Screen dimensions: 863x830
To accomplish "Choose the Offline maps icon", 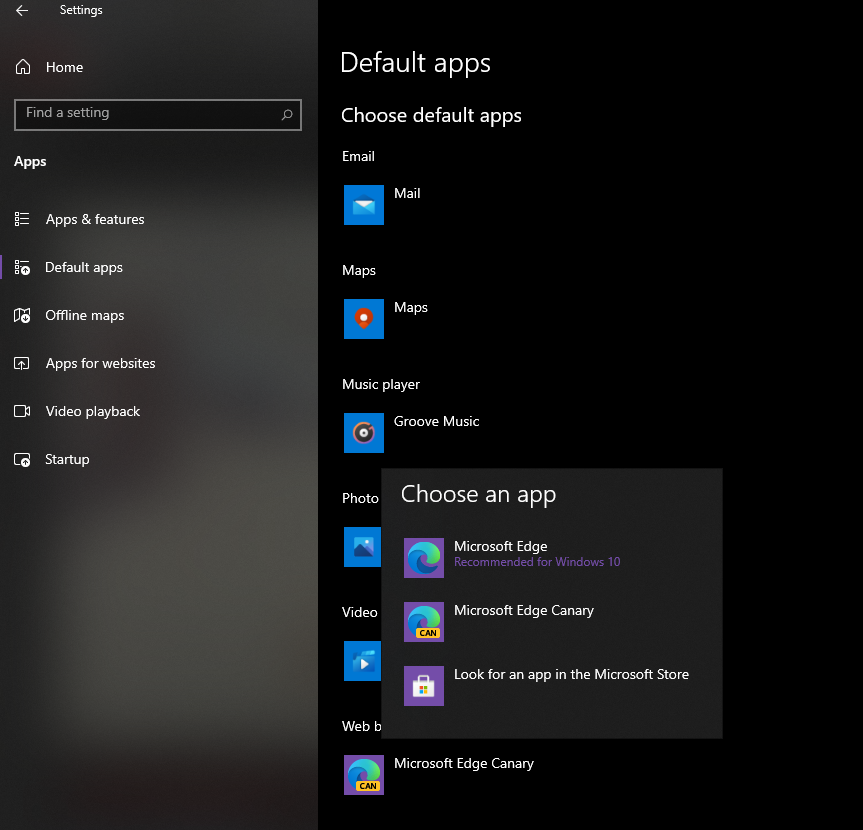I will [x=22, y=315].
